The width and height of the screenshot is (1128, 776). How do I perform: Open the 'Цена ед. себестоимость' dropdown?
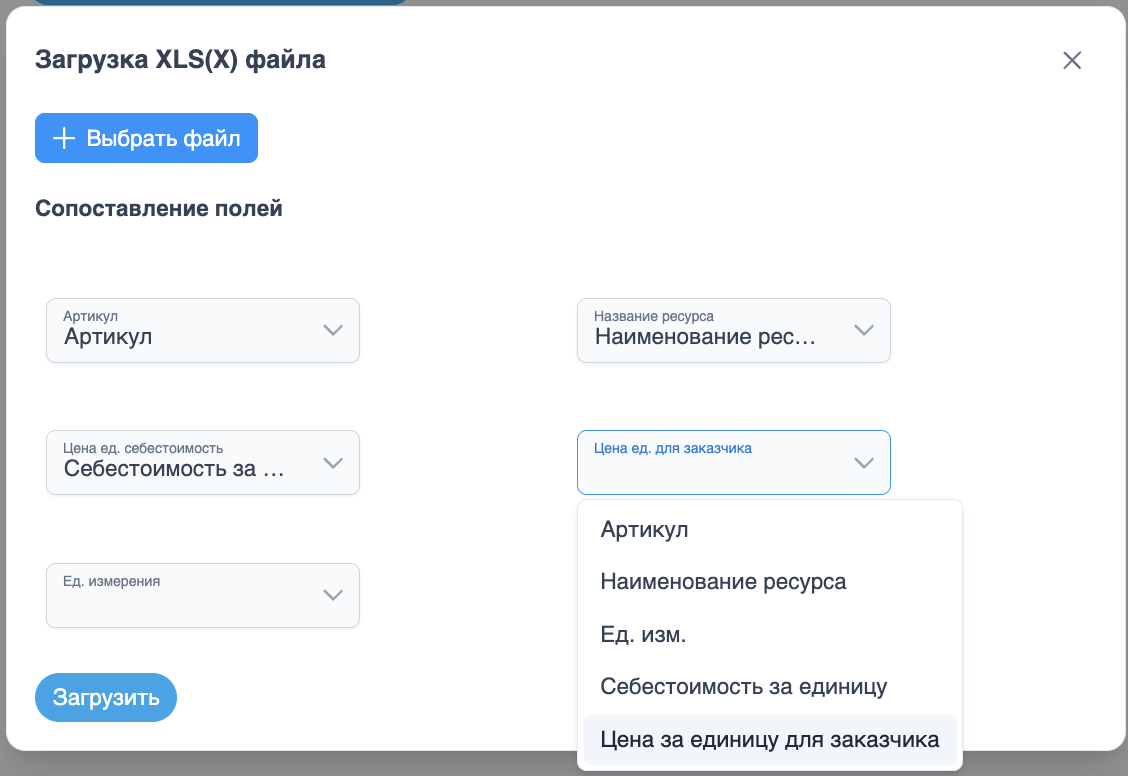(203, 462)
